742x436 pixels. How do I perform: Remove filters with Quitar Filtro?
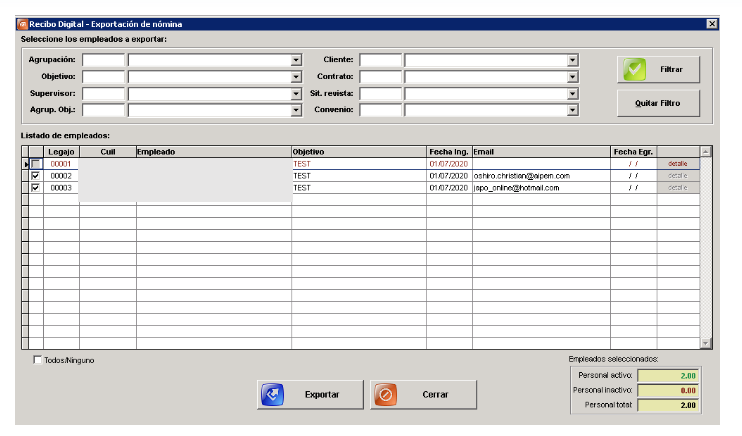pyautogui.click(x=658, y=103)
